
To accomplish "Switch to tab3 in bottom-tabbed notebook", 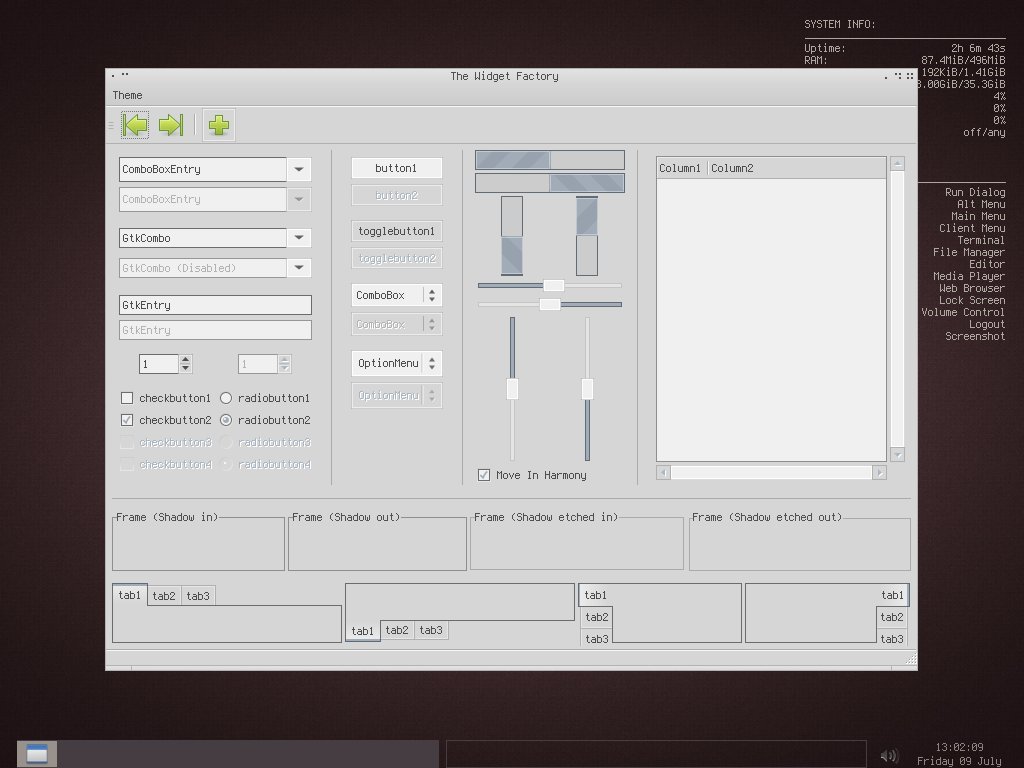I will pos(431,630).
